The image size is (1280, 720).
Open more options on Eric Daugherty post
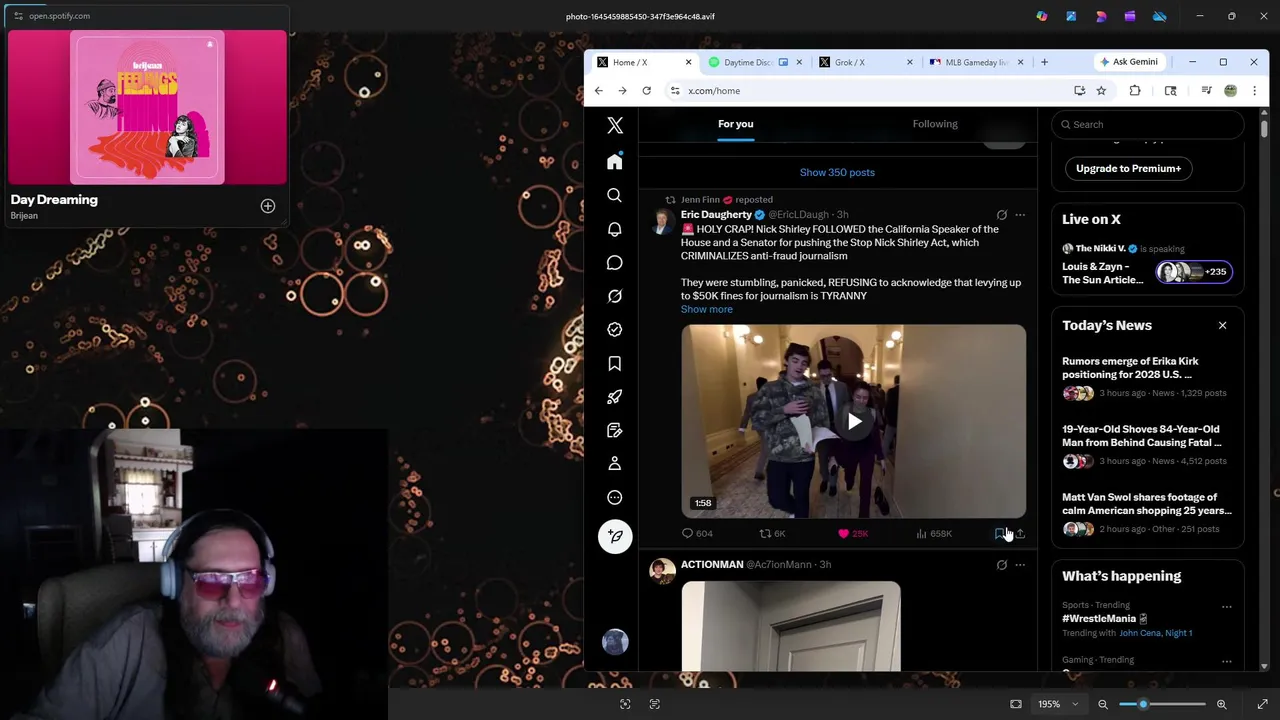click(1020, 215)
